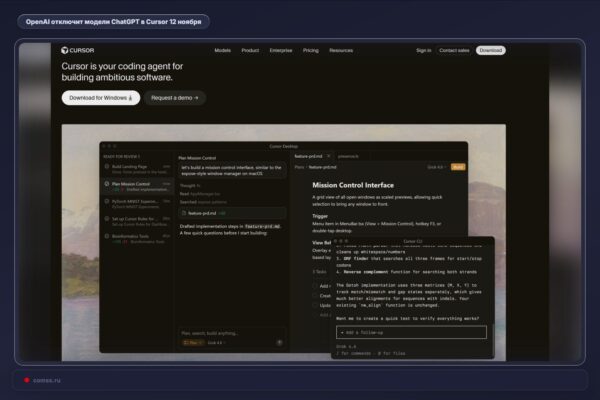Viewport: 600px width, 400px height.
Task: Click the headline about OpenAI and Cursor
Action: point(113,22)
